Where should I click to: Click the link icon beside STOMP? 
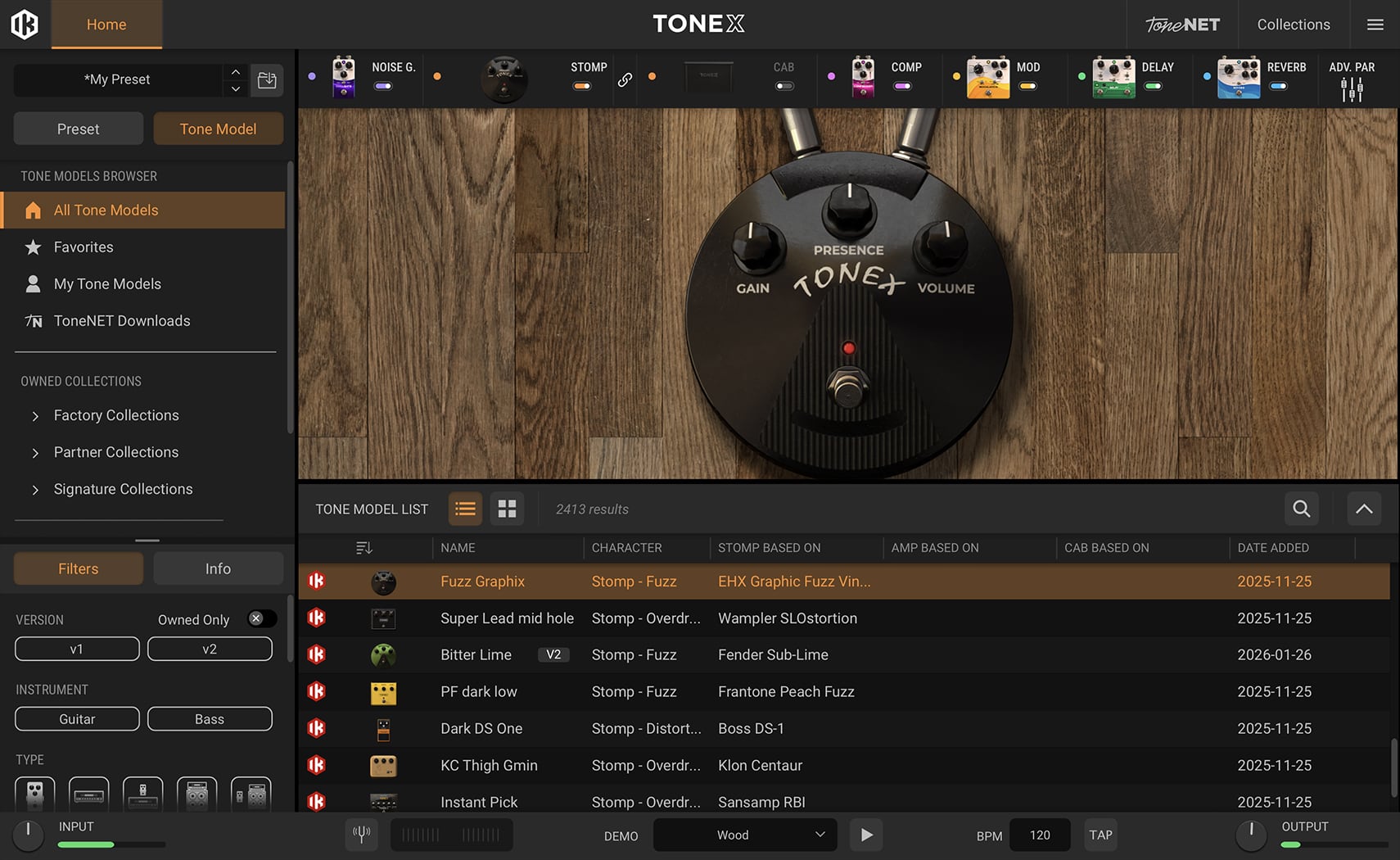[625, 79]
